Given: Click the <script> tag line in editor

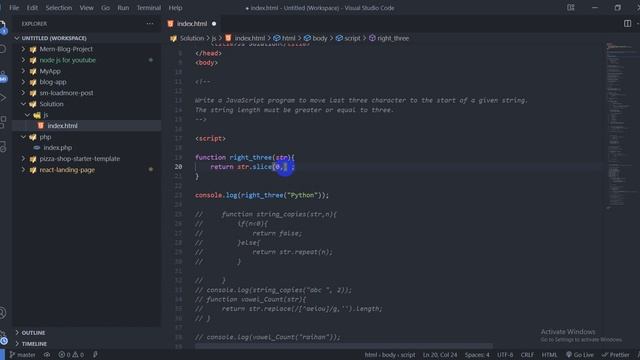Looking at the screenshot, I should 210,138.
